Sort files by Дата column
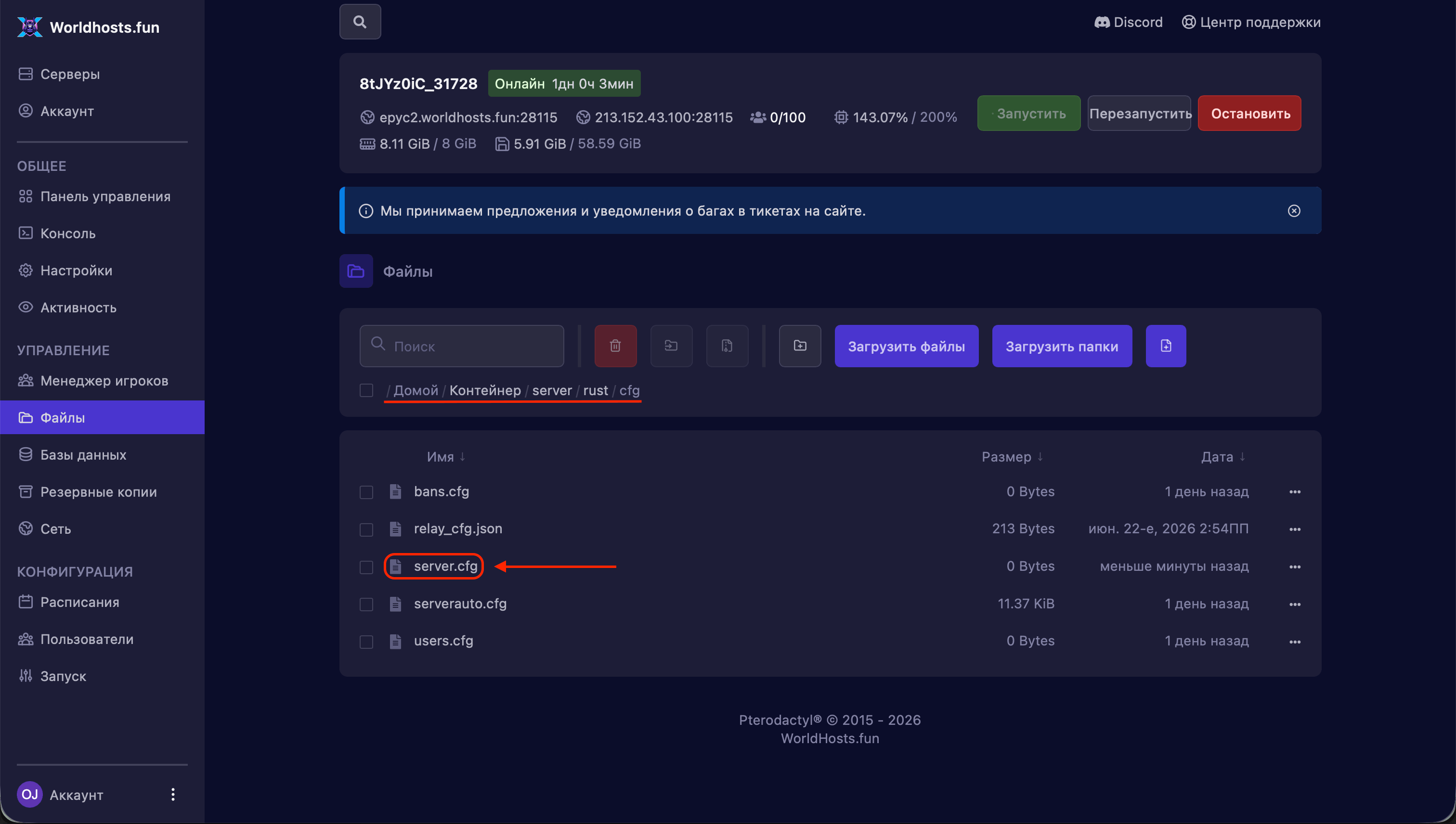The image size is (1456, 824). pyautogui.click(x=1223, y=457)
